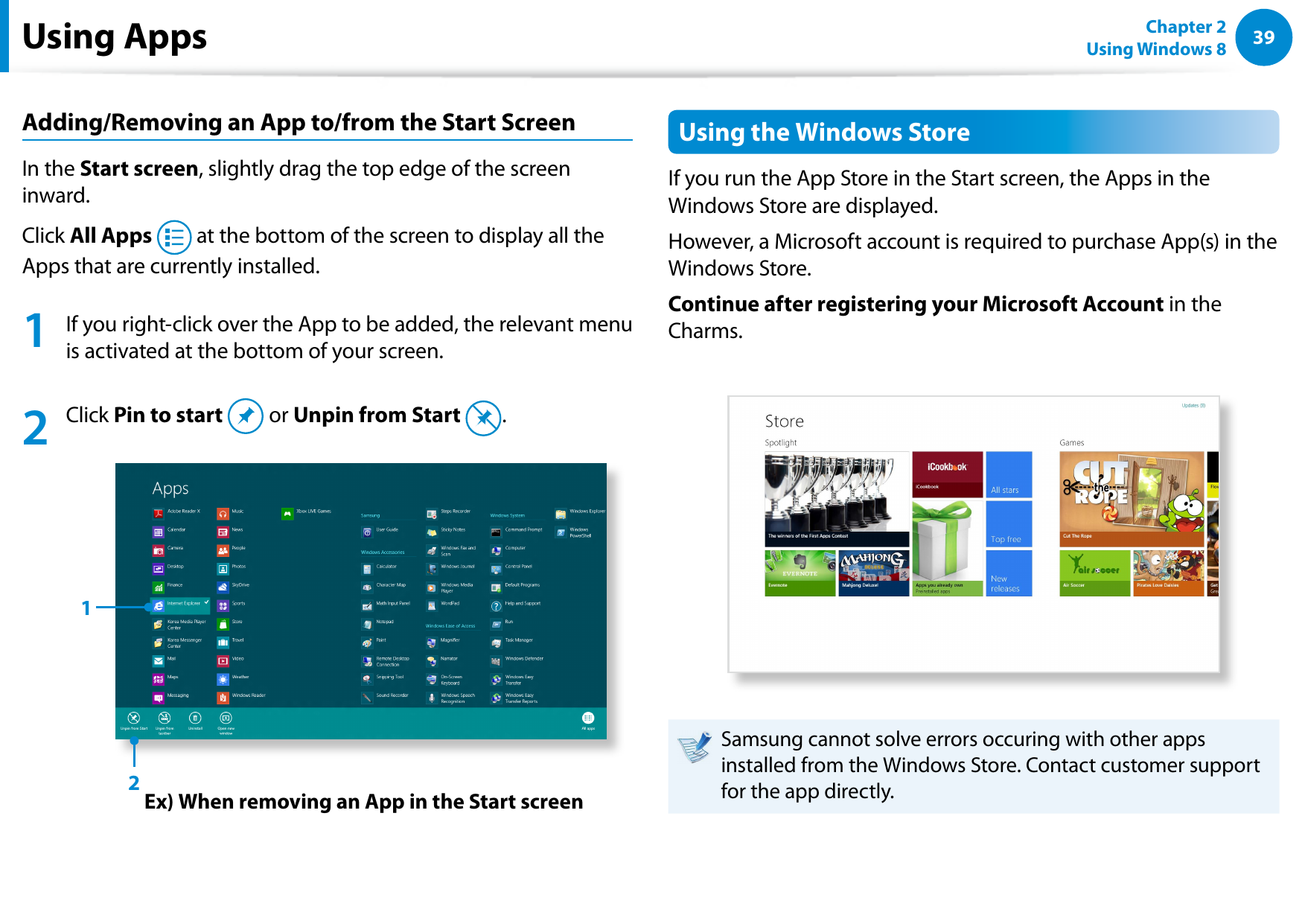
Task: Launch the Snipping Tool
Action: click(x=383, y=678)
